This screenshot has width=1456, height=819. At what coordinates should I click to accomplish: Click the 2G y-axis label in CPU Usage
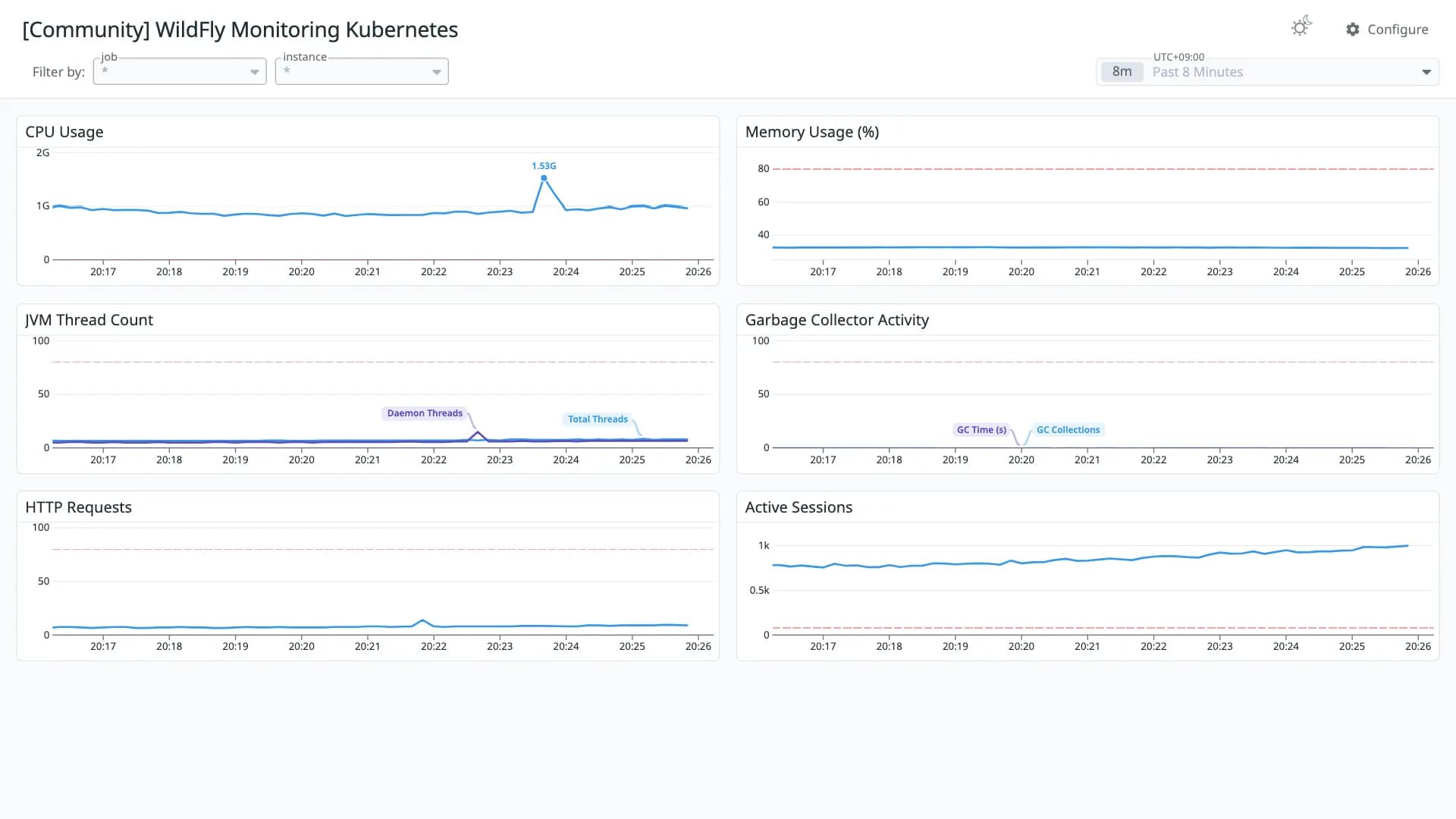pyautogui.click(x=42, y=152)
